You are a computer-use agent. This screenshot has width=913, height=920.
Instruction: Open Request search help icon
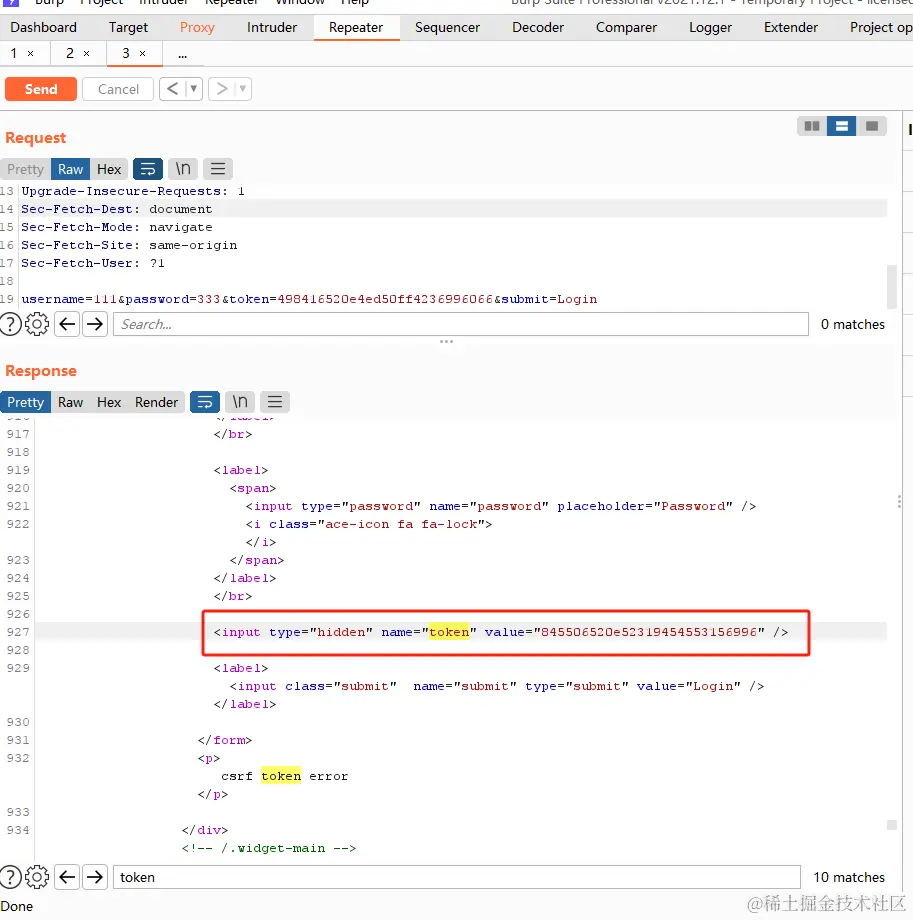(x=11, y=324)
